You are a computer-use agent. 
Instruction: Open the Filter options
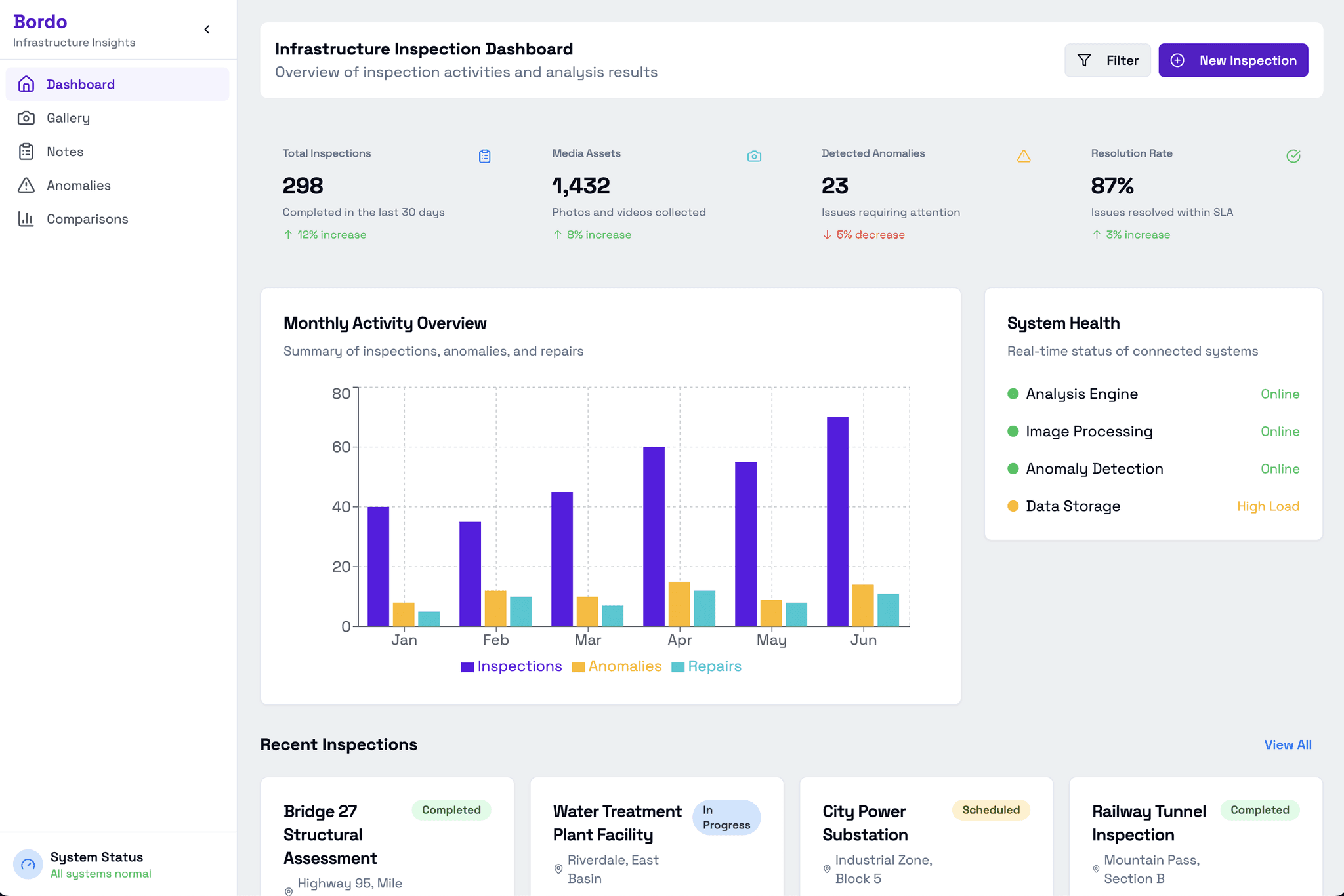pyautogui.click(x=1107, y=60)
